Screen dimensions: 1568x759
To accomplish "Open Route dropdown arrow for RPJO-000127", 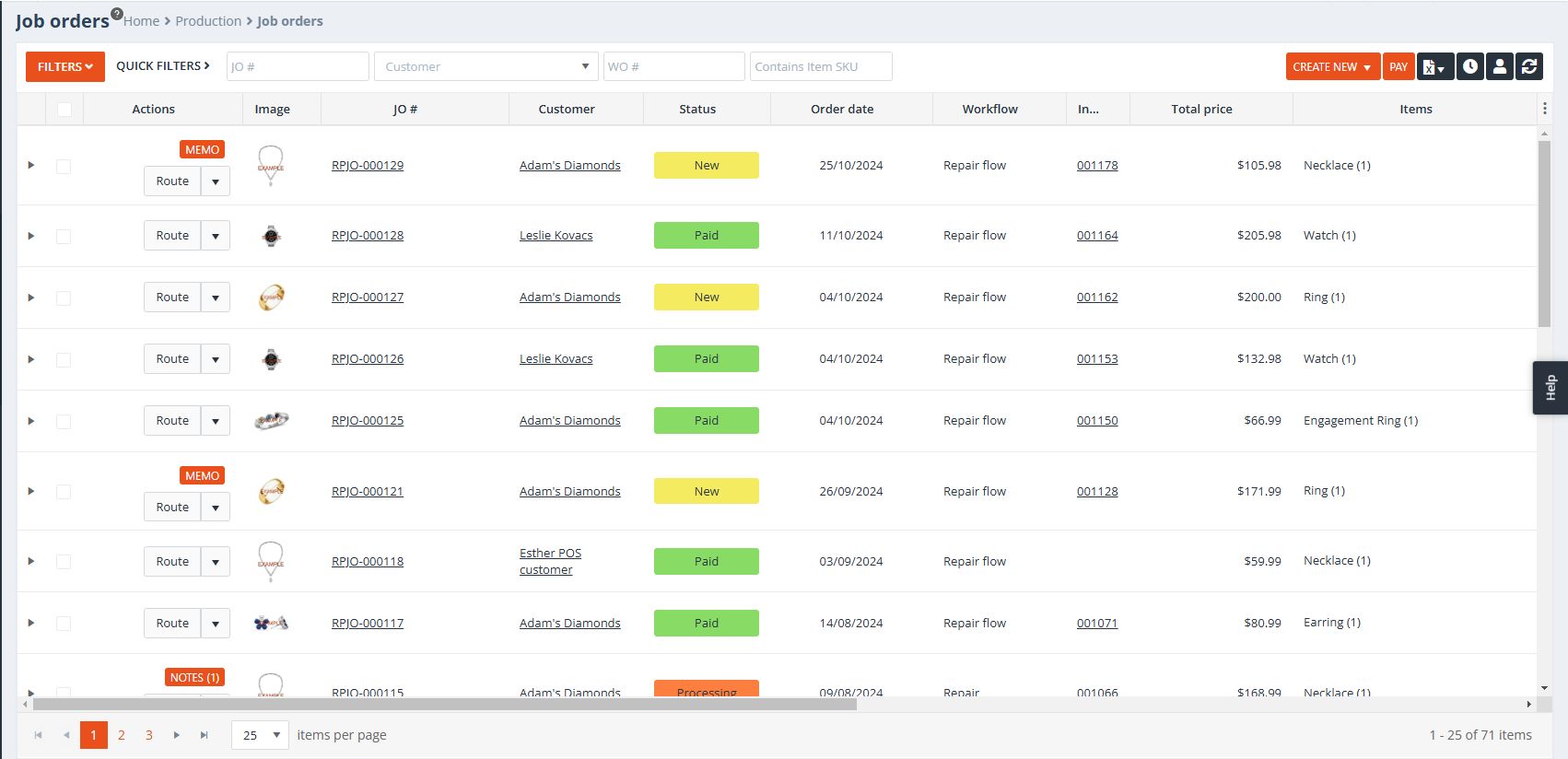I will (x=216, y=298).
